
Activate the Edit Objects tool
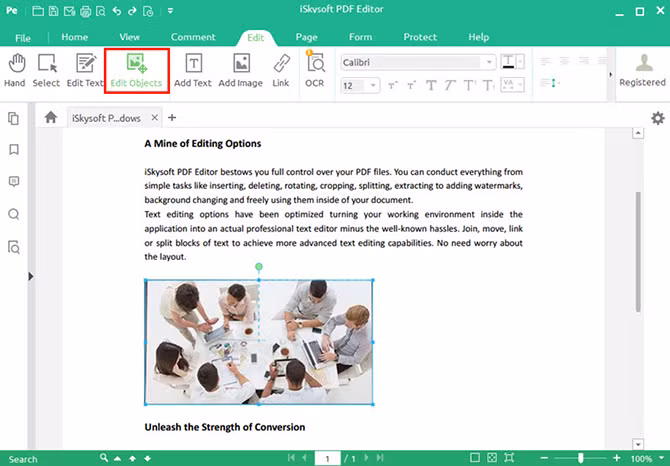point(136,70)
